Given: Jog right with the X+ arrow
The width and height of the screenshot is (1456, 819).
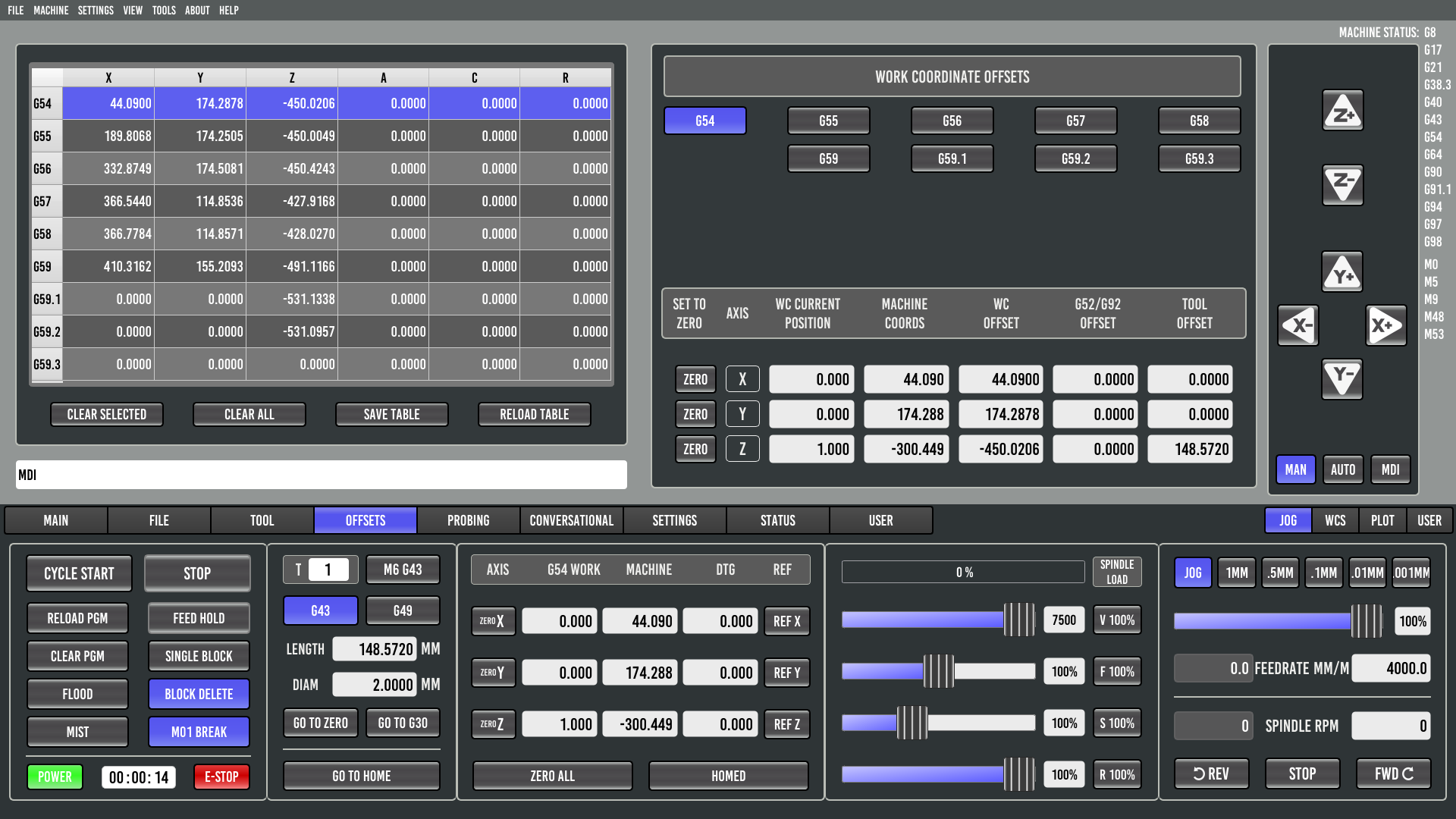Looking at the screenshot, I should pyautogui.click(x=1385, y=326).
